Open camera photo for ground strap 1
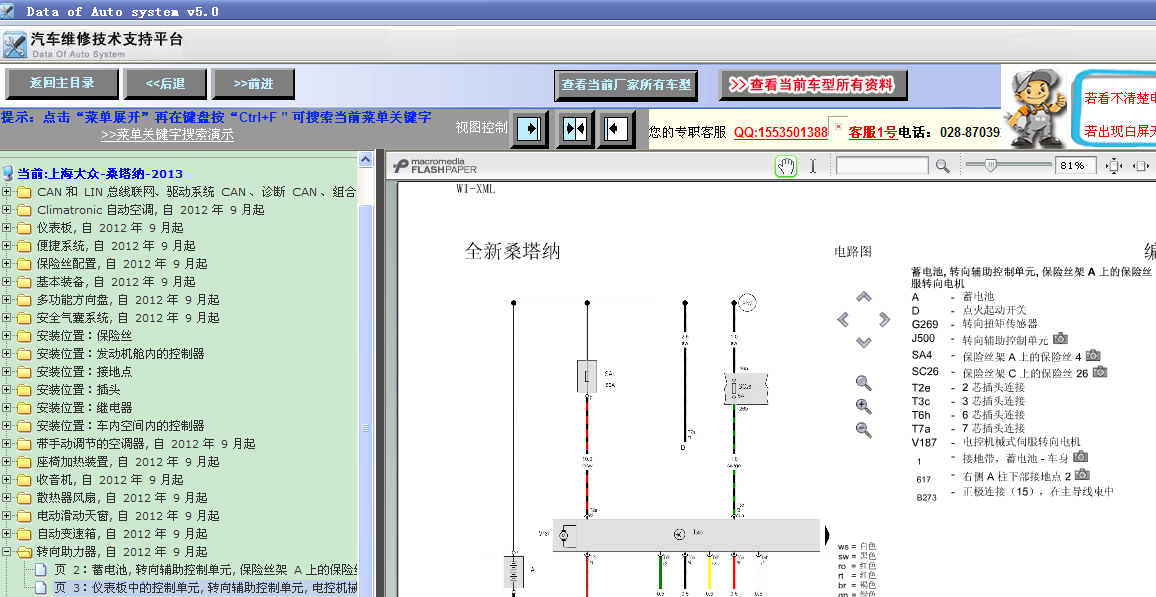 pyautogui.click(x=1080, y=457)
